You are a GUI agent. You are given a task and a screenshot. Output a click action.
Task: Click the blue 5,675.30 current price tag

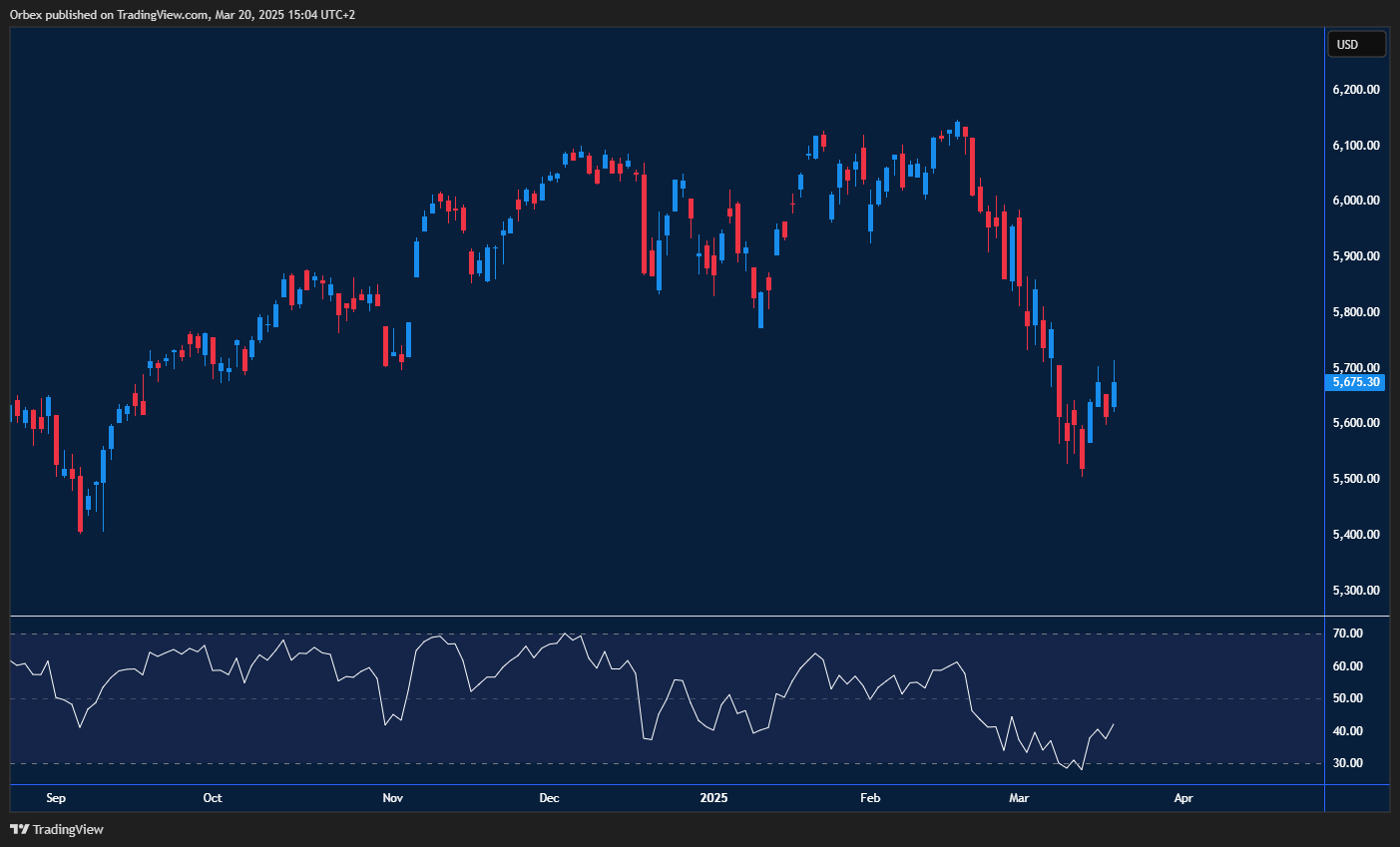click(x=1355, y=382)
